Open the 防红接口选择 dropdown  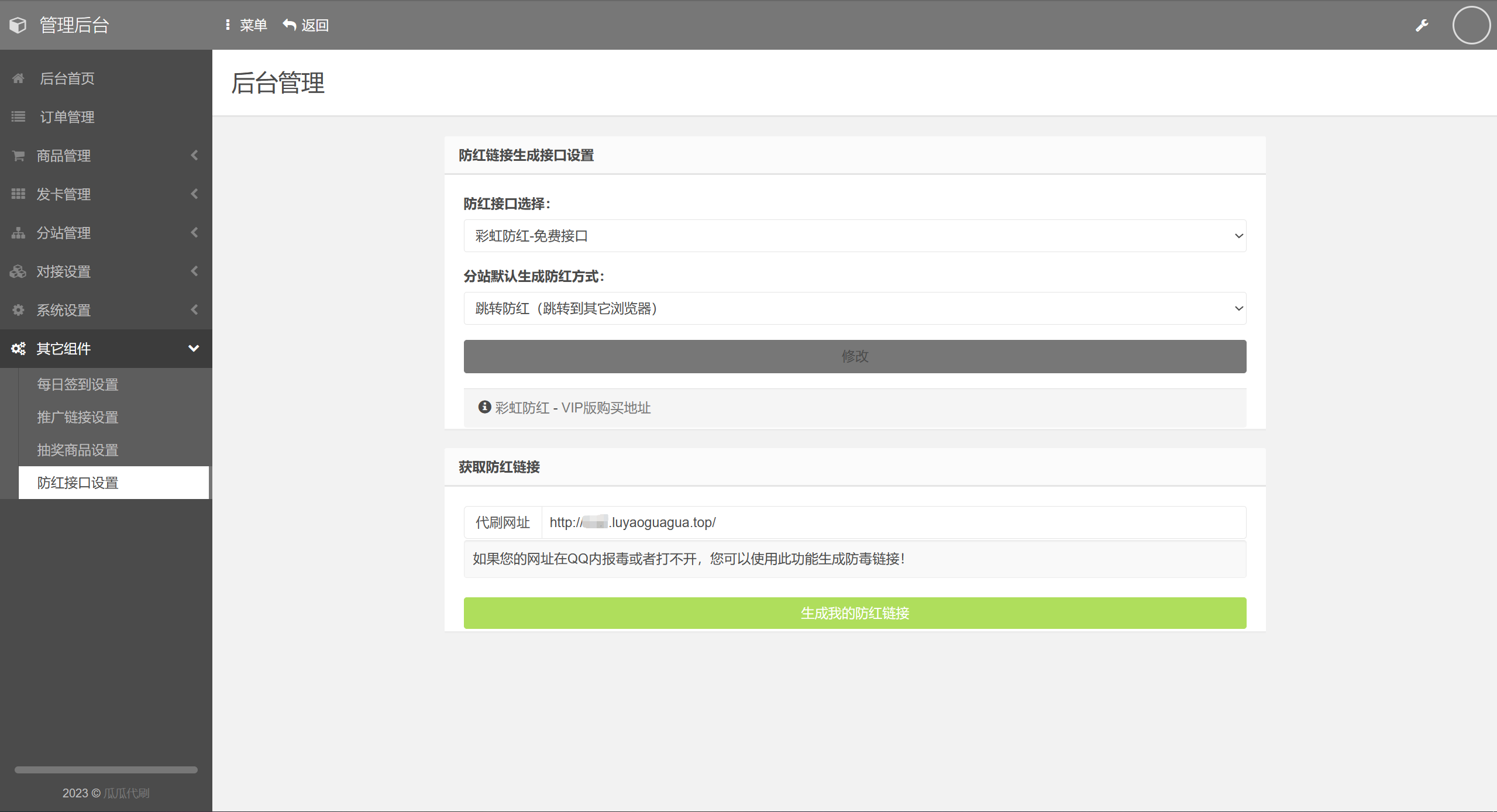854,236
